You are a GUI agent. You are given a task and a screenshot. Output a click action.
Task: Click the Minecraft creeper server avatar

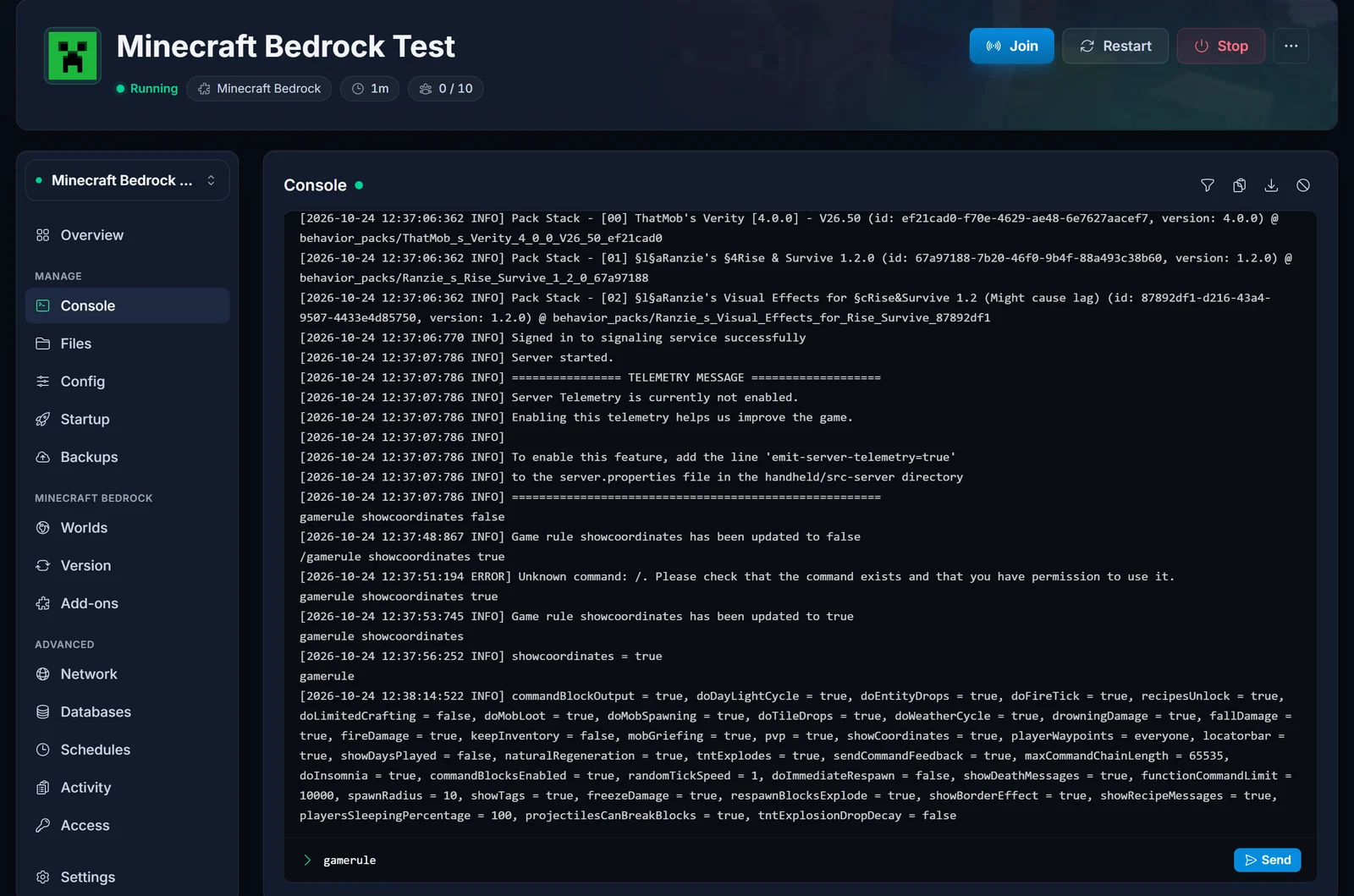pos(73,56)
